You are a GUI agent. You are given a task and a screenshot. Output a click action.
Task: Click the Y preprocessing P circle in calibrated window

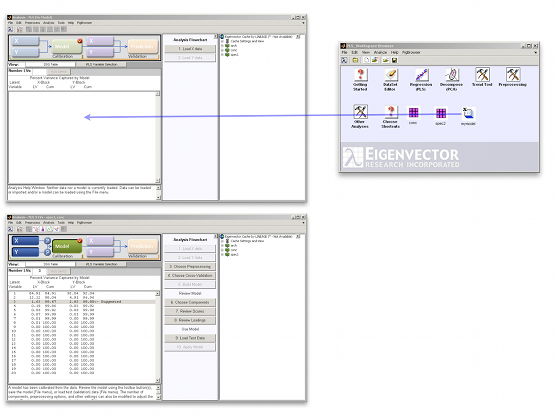pyautogui.click(x=47, y=252)
